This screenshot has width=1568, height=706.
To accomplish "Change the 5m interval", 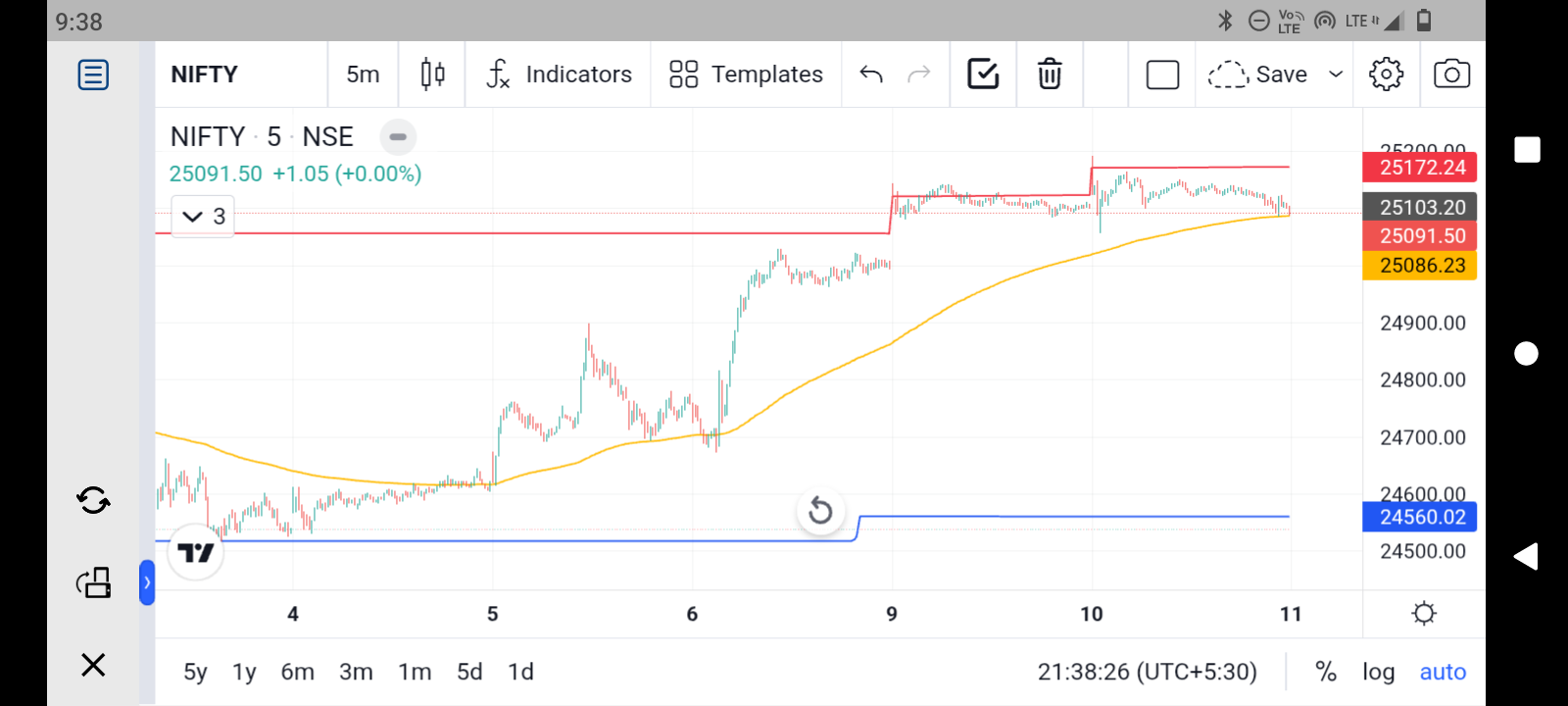I will tap(363, 75).
